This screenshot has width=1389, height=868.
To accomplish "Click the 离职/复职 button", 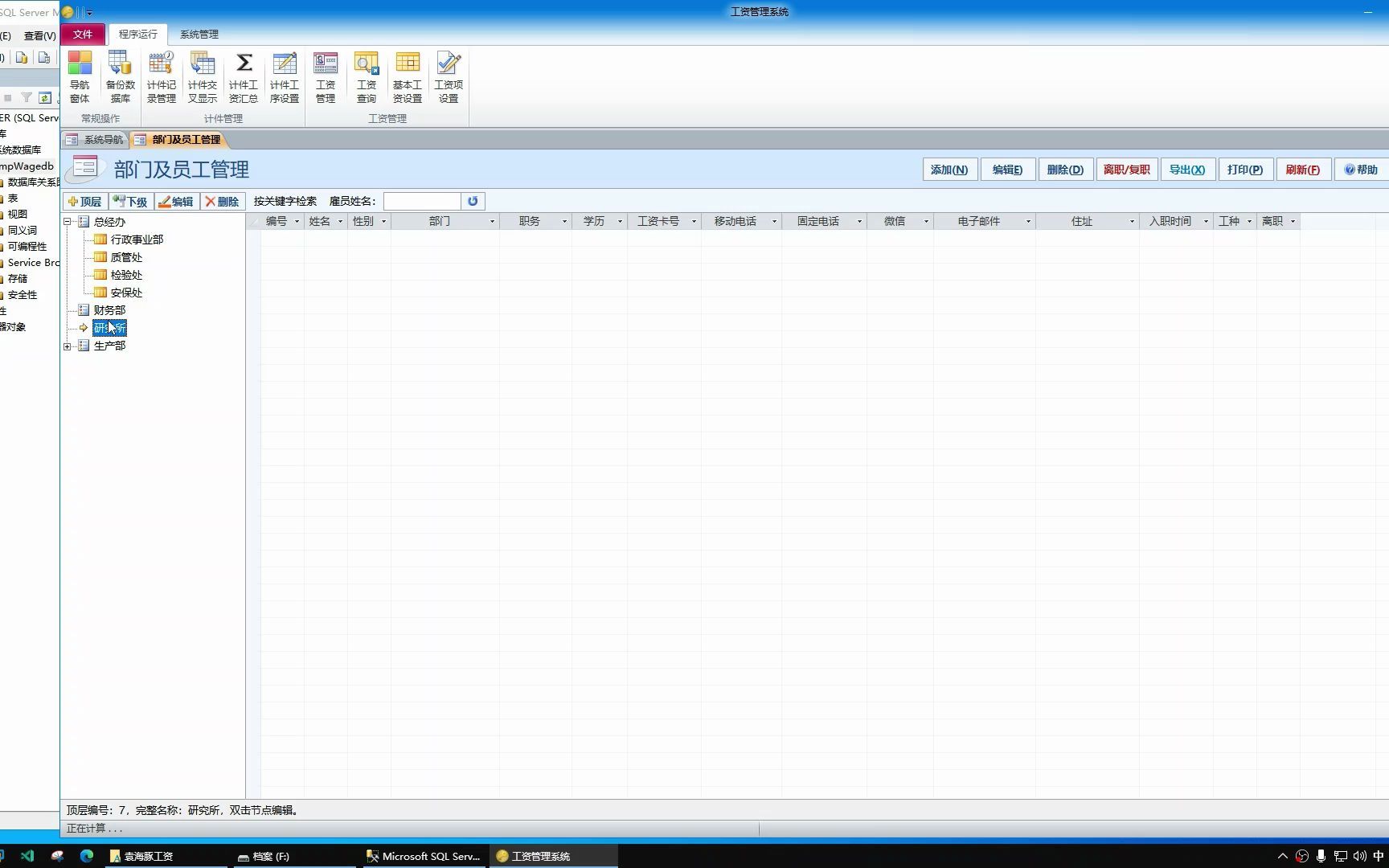I will [x=1126, y=170].
